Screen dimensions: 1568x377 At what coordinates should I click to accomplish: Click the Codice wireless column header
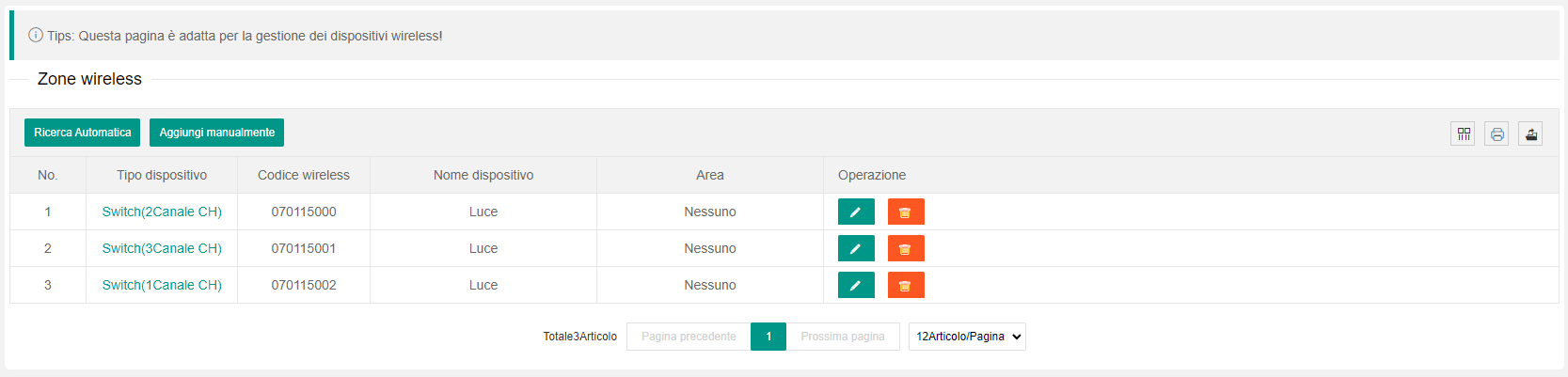pyautogui.click(x=303, y=175)
